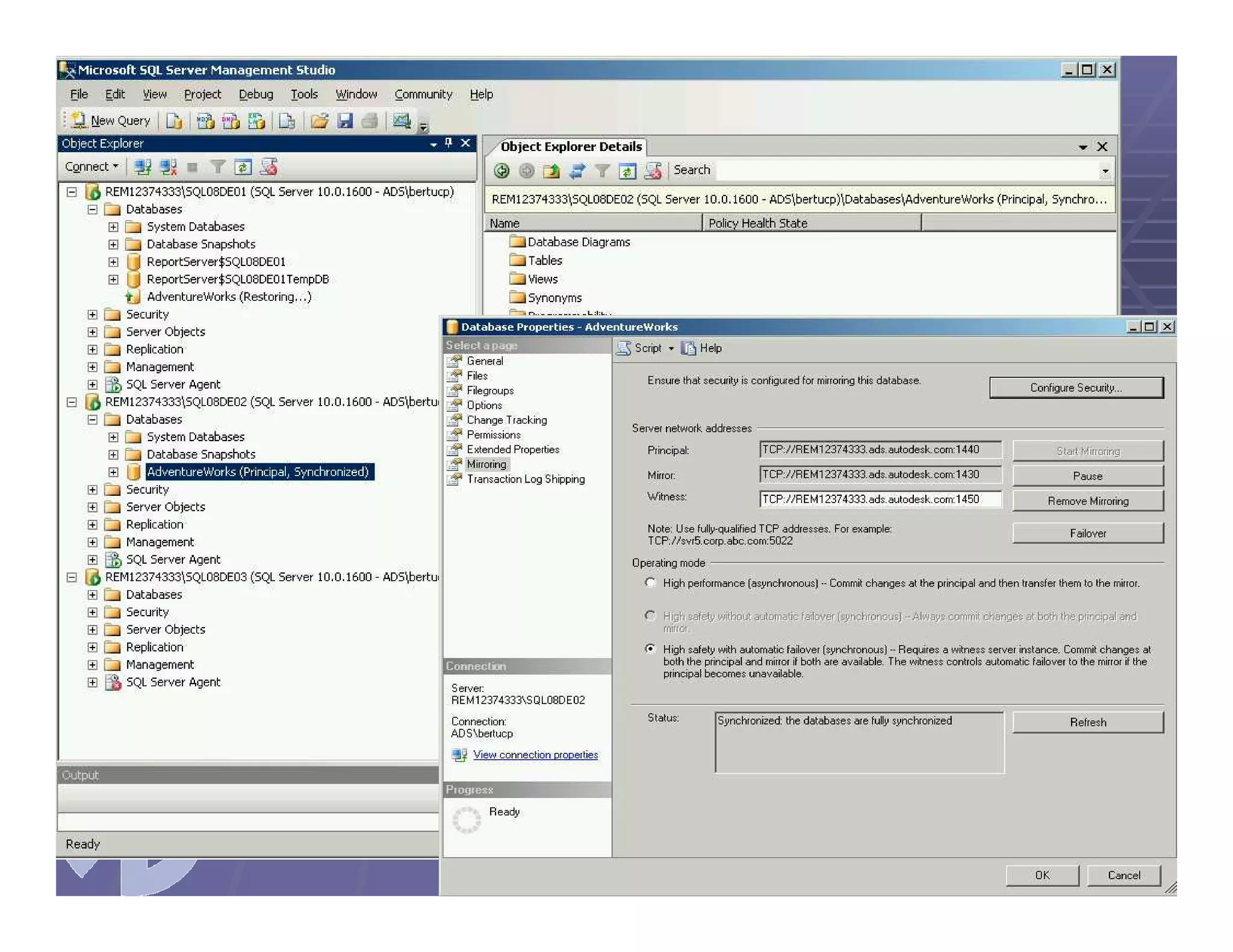Select the Options page
1233x952 pixels.
(x=484, y=405)
